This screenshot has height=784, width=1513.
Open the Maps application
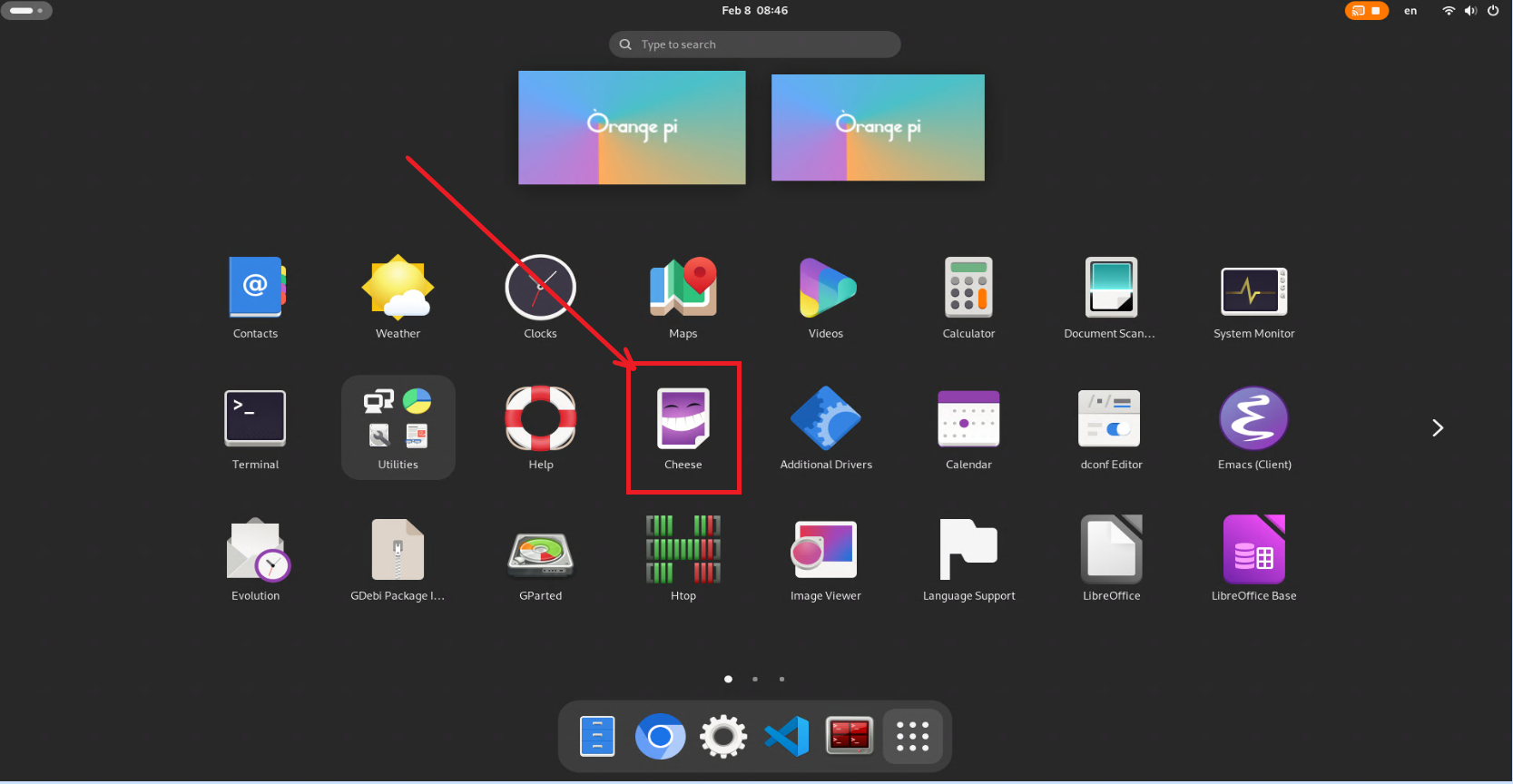(x=683, y=288)
